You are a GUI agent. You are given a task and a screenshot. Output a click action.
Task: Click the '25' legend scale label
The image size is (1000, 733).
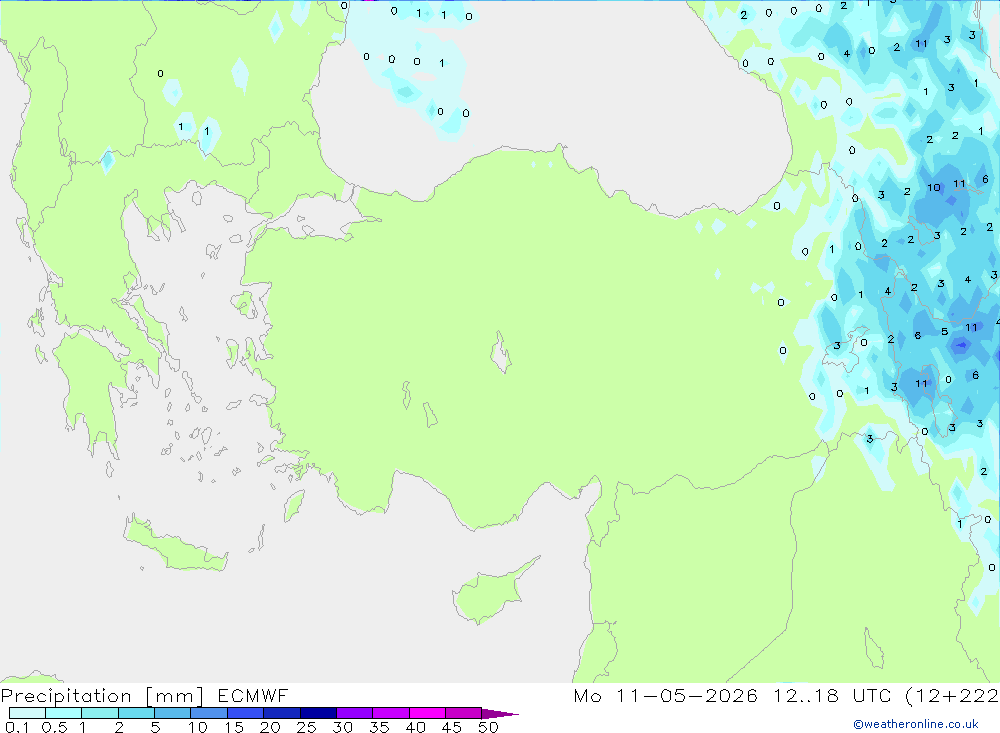coord(307,727)
